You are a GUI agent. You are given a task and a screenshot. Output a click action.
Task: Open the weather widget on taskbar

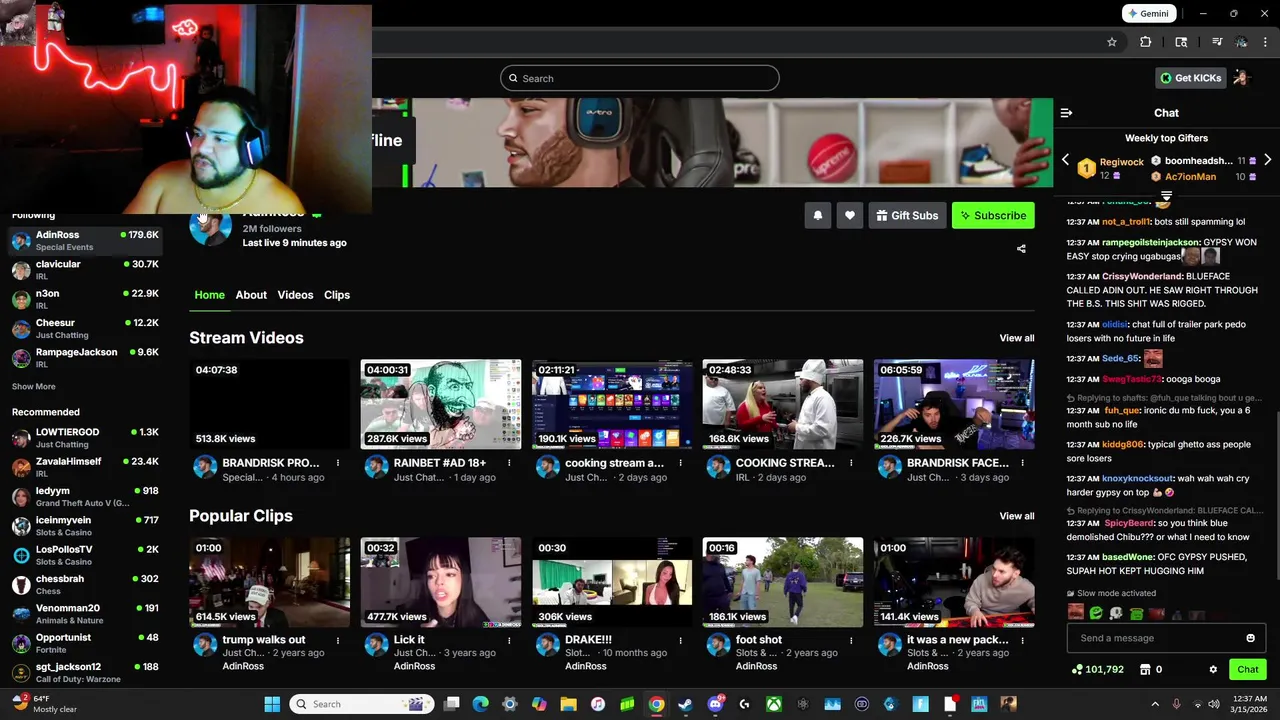pyautogui.click(x=44, y=704)
